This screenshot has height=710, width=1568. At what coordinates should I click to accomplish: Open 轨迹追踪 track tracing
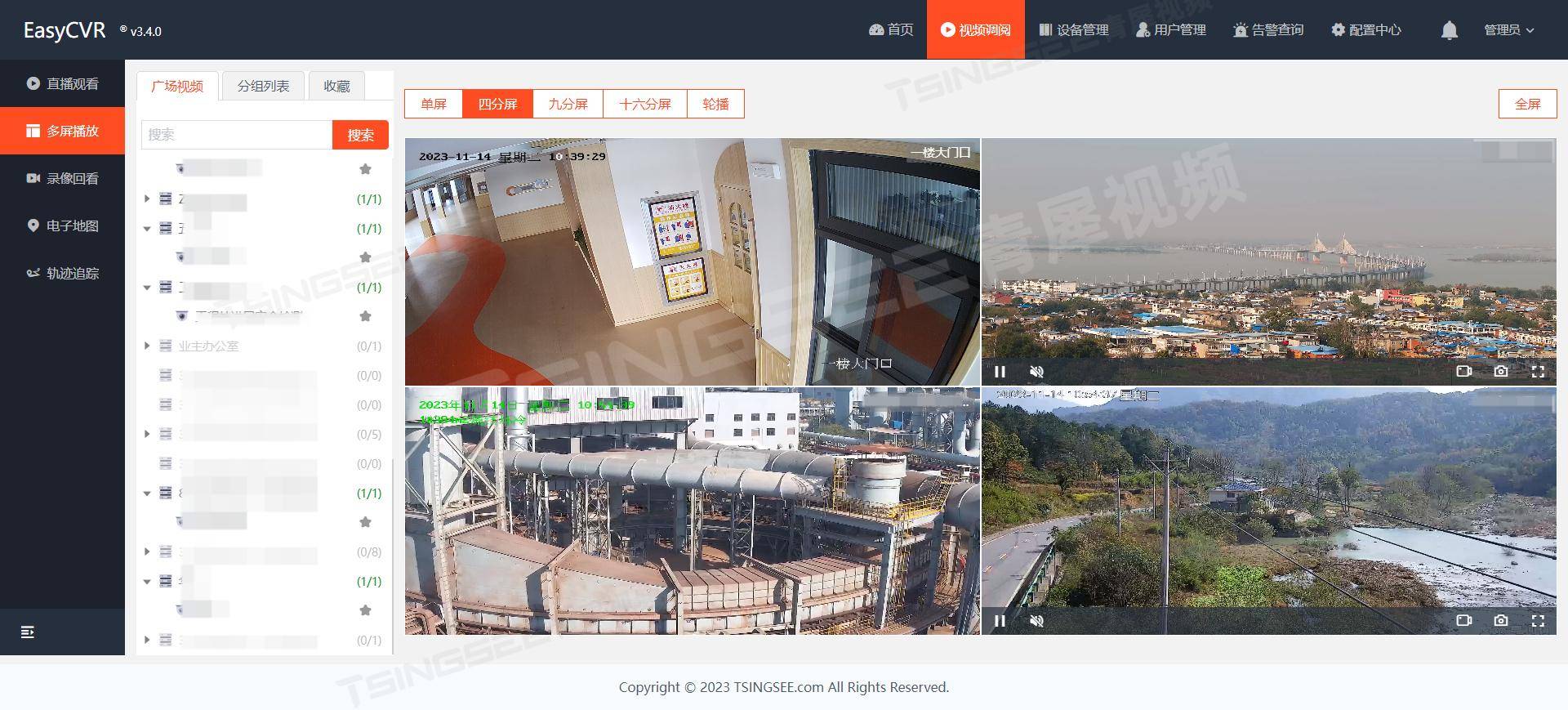point(62,273)
